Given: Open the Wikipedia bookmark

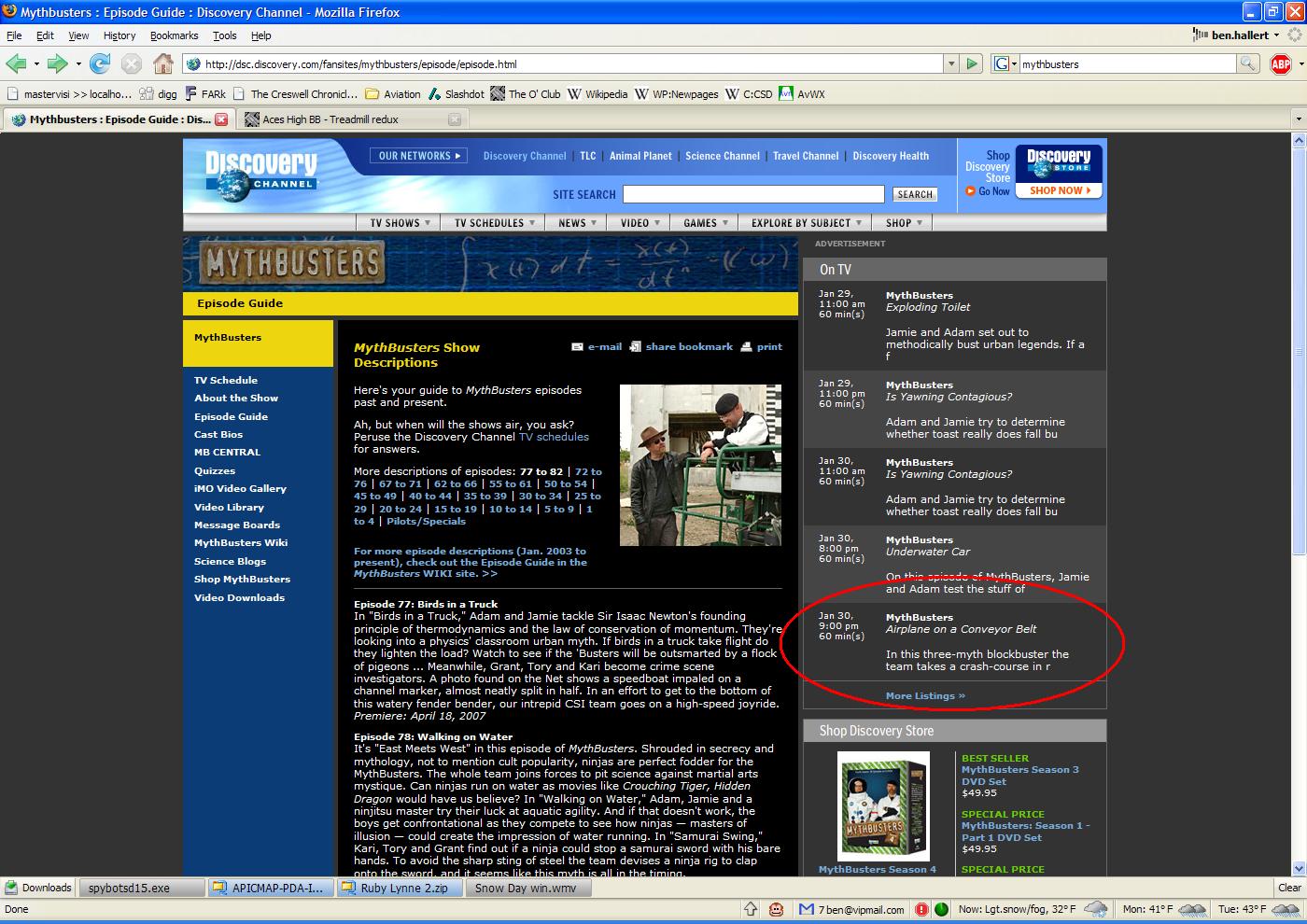Looking at the screenshot, I should click(x=597, y=93).
